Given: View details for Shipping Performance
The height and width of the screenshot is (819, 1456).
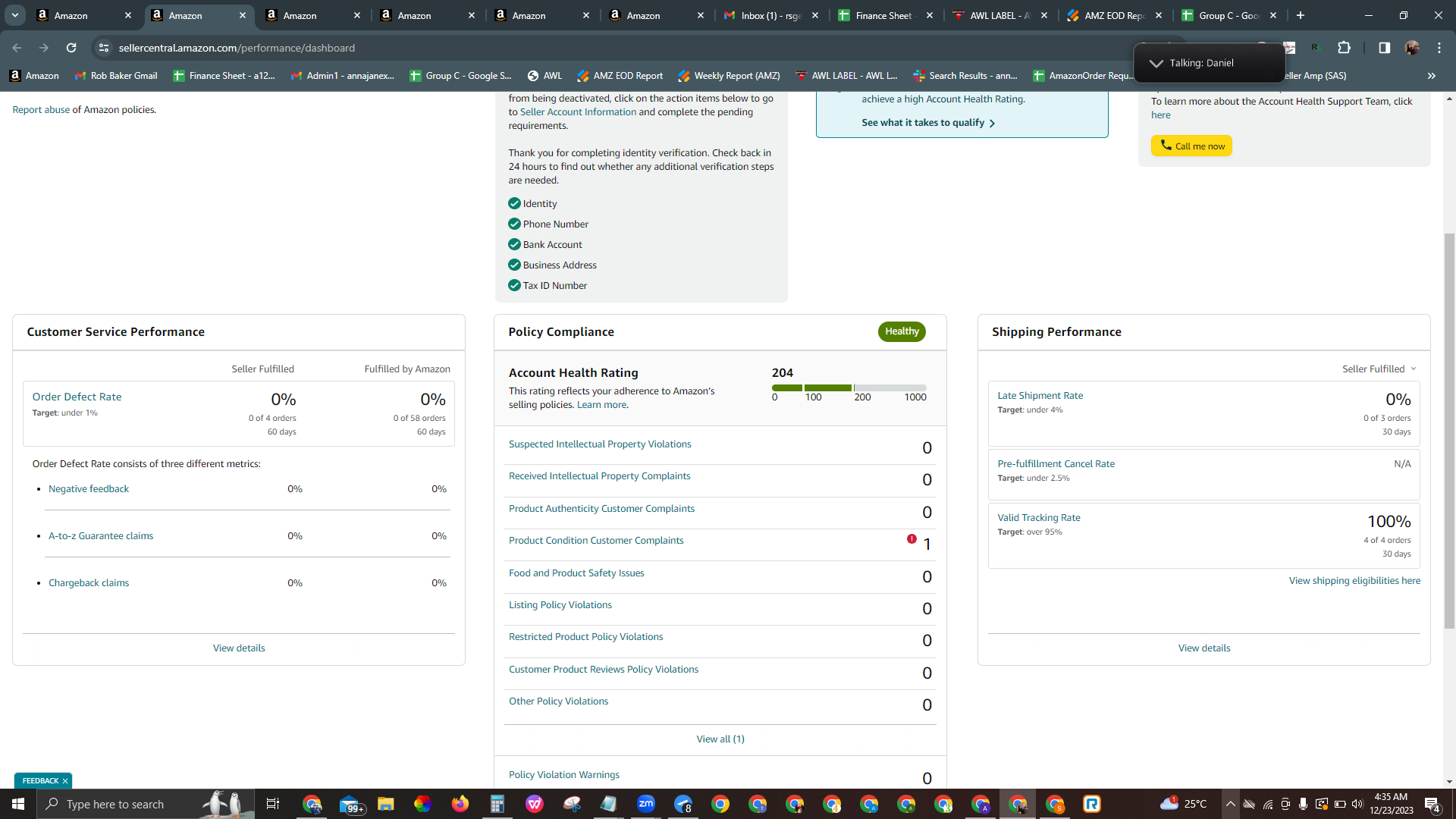Looking at the screenshot, I should pyautogui.click(x=1204, y=648).
